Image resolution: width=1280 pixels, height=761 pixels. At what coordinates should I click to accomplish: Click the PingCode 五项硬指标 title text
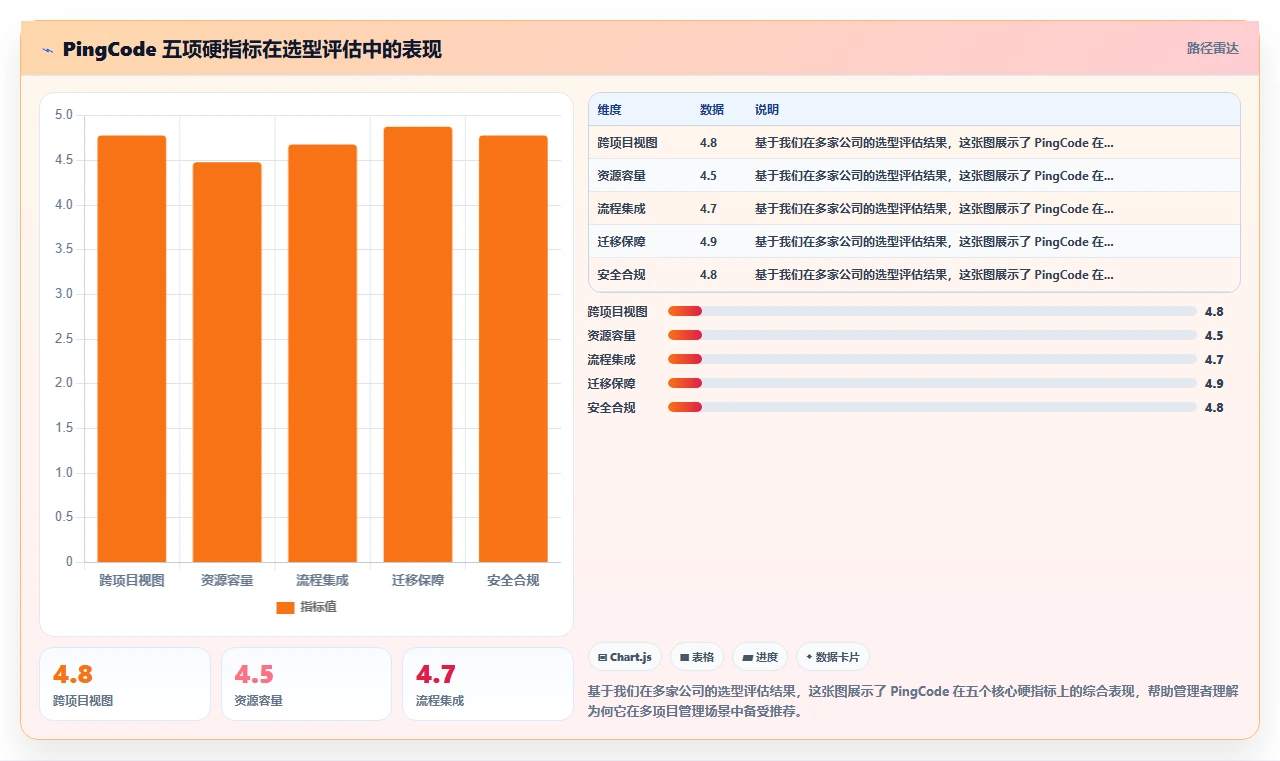pyautogui.click(x=252, y=49)
